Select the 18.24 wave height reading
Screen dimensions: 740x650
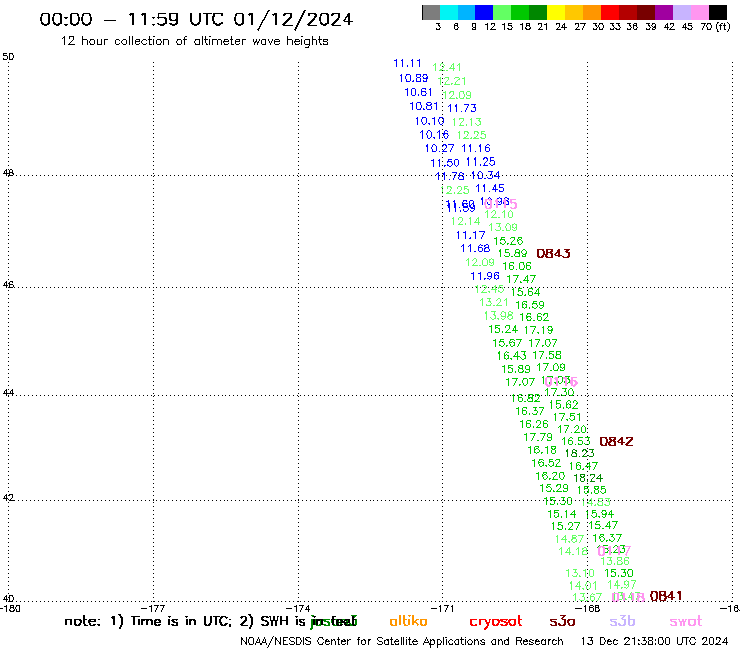(588, 478)
